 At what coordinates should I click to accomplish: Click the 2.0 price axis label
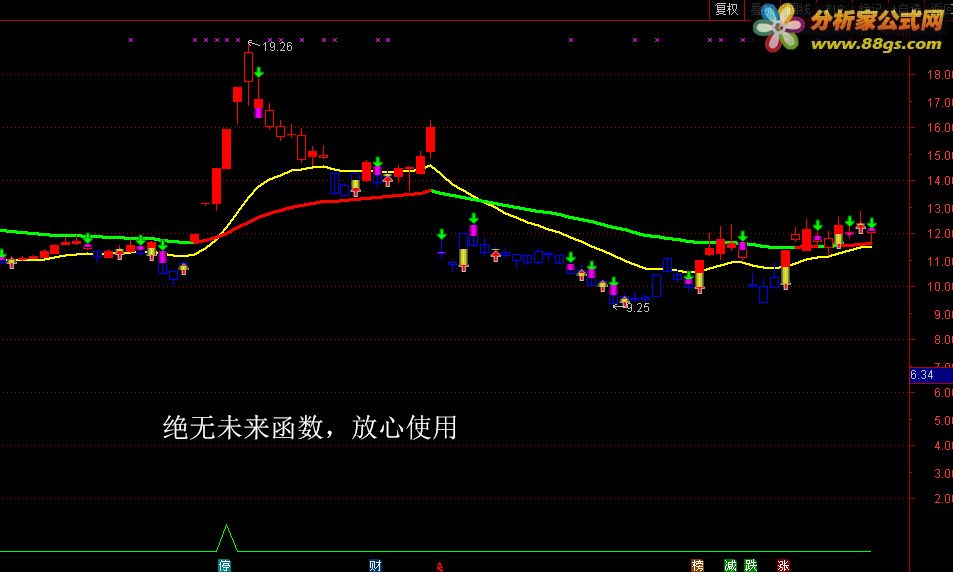(943, 498)
